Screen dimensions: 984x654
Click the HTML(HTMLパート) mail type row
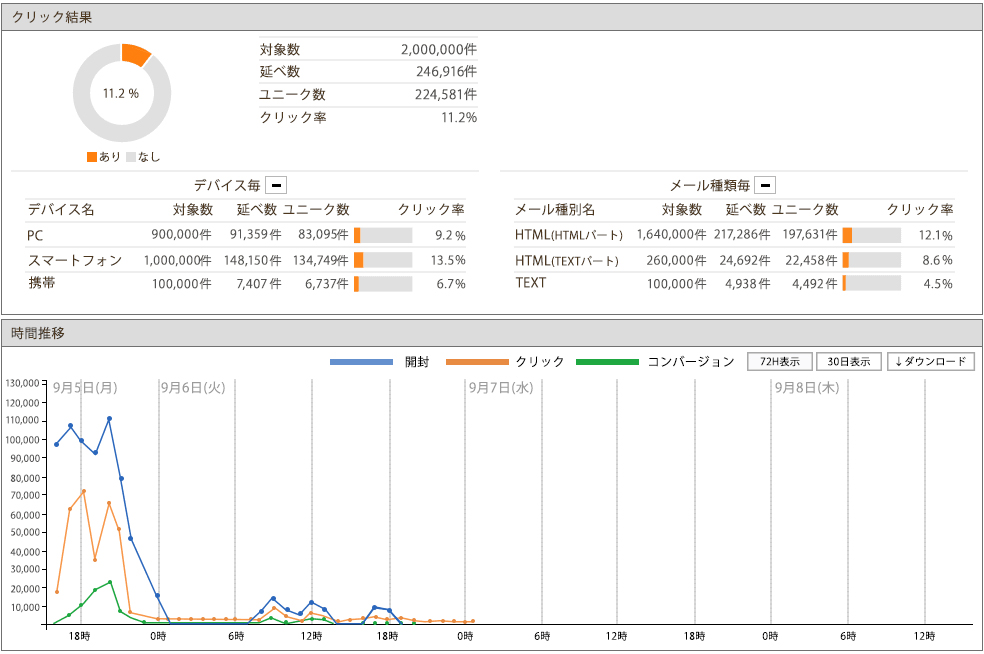pyautogui.click(x=569, y=235)
